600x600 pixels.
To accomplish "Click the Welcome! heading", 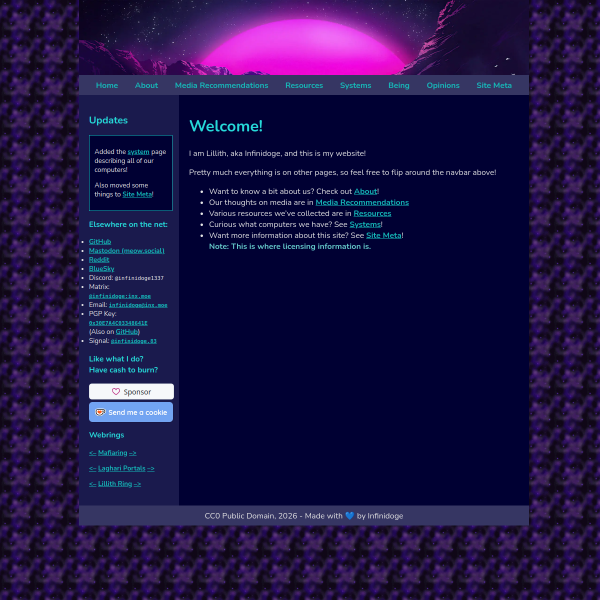I will [226, 126].
